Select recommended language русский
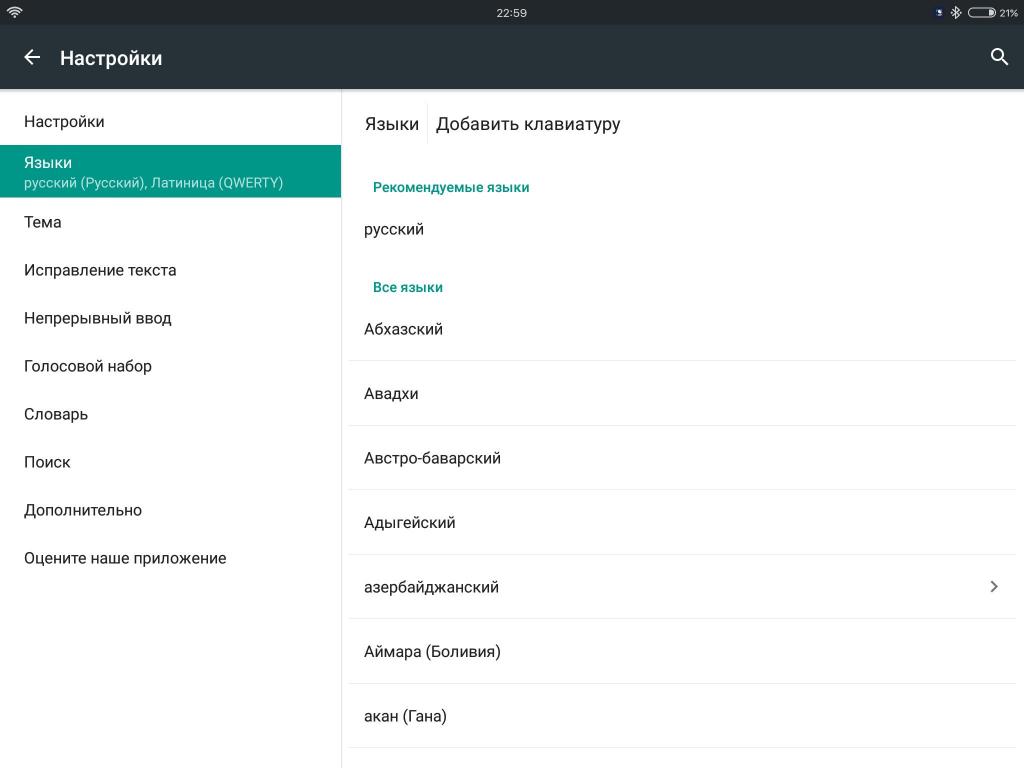The image size is (1024, 768). click(x=682, y=229)
